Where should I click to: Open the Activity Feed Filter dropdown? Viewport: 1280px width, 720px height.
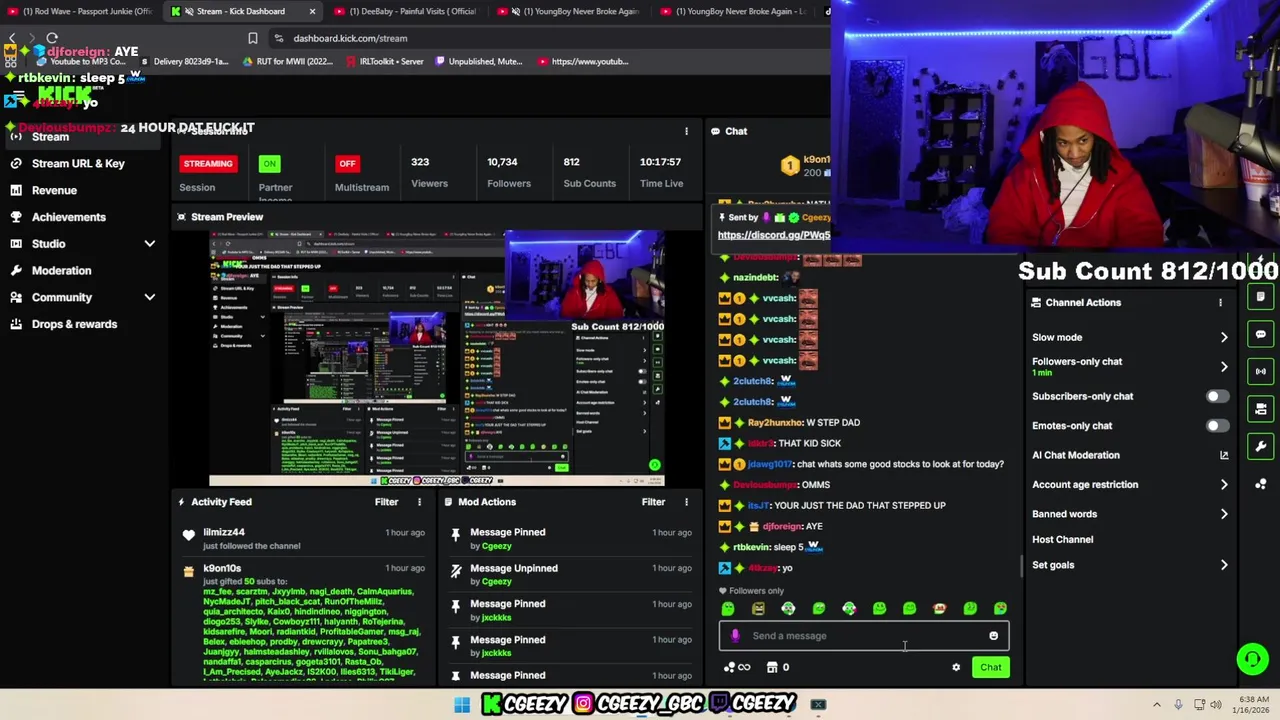[386, 502]
